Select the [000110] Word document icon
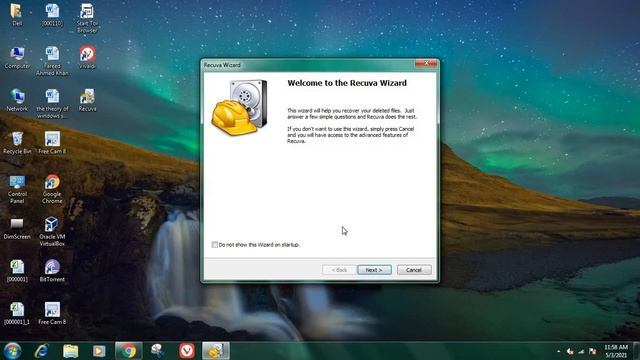The height and width of the screenshot is (360, 640). click(x=52, y=15)
